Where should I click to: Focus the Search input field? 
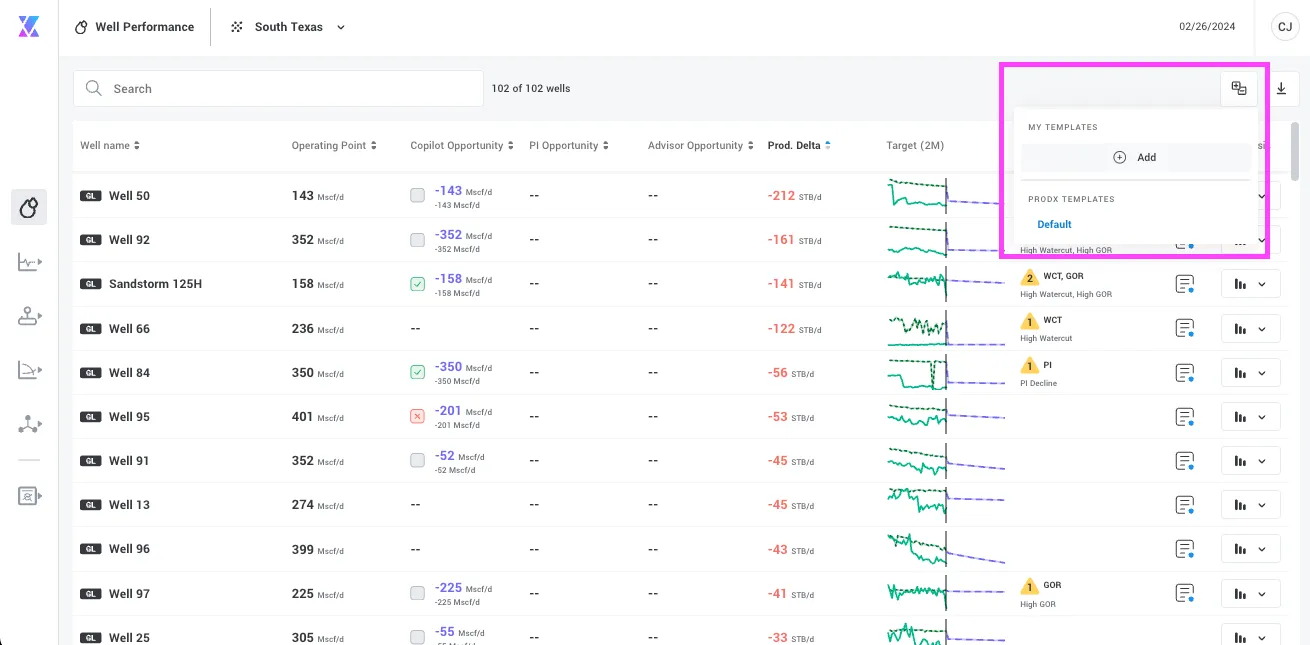pyautogui.click(x=278, y=89)
